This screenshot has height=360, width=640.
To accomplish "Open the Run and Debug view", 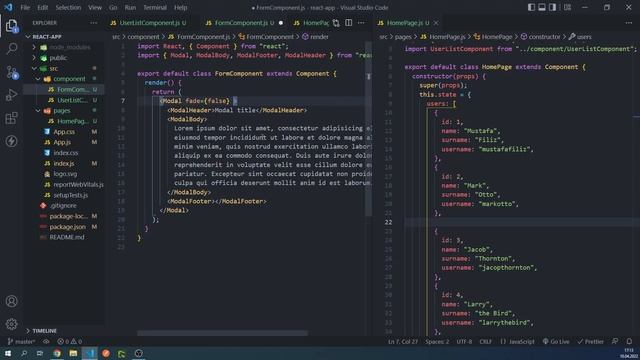I will pyautogui.click(x=11, y=95).
